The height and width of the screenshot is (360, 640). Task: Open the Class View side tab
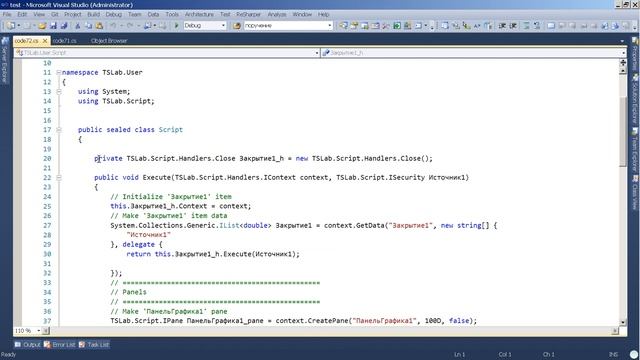point(635,192)
